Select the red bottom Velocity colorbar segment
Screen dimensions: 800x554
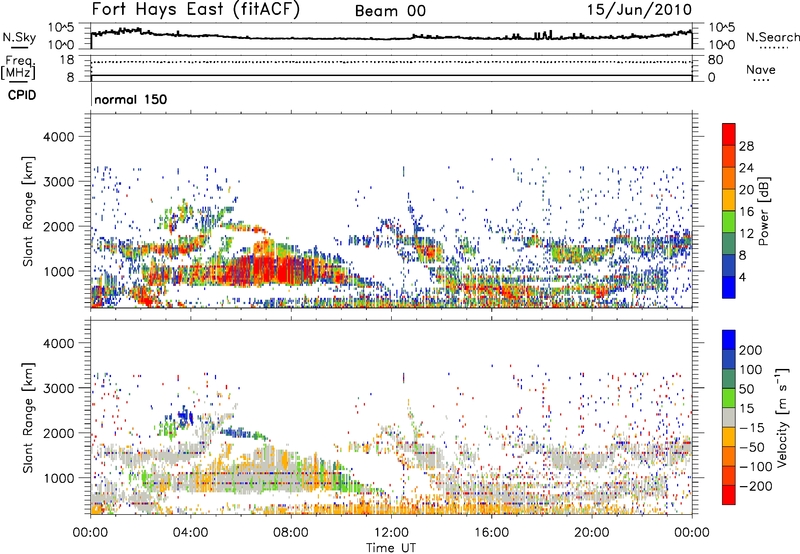pos(729,495)
